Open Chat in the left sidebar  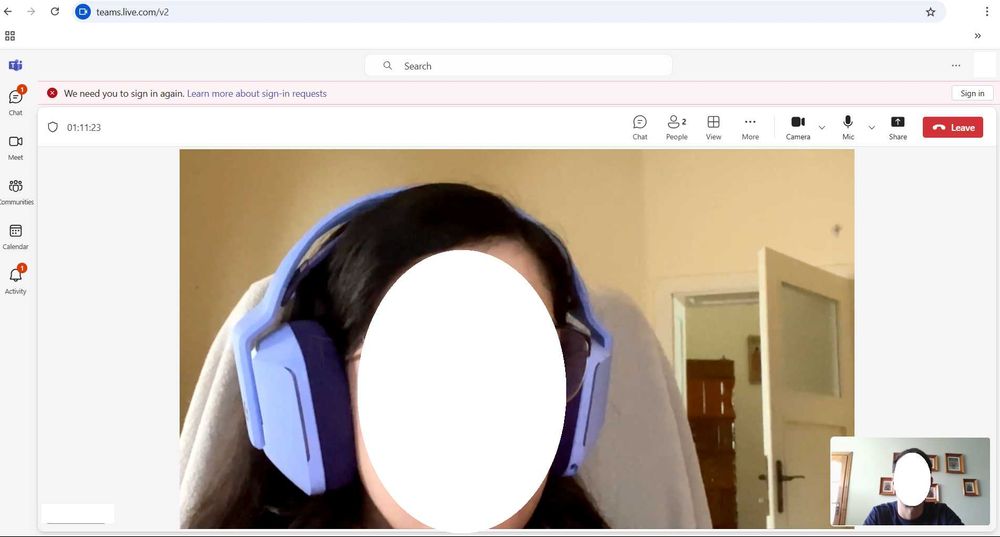pyautogui.click(x=15, y=102)
